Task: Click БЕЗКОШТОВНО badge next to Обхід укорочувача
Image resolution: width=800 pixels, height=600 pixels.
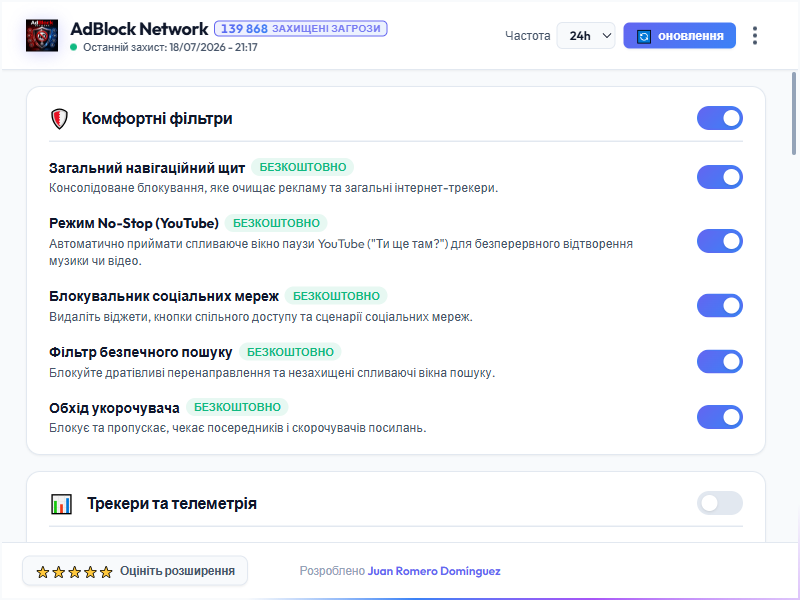Action: pos(237,407)
